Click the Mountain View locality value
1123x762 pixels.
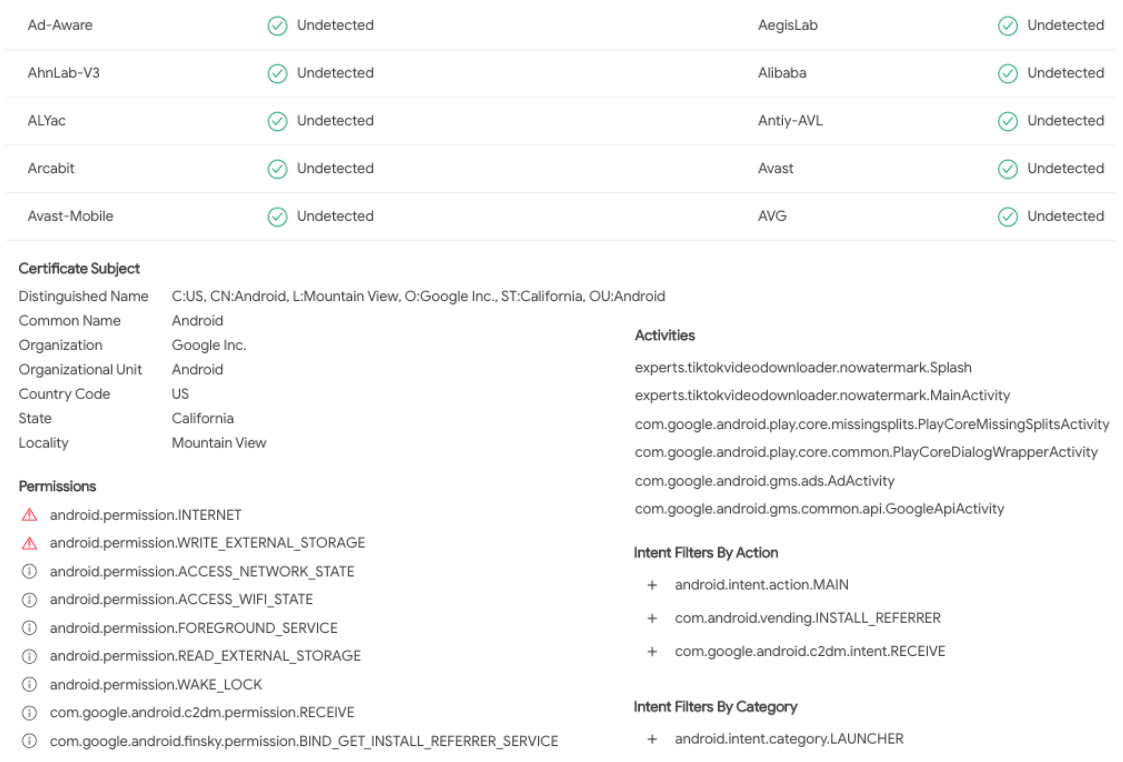click(218, 443)
